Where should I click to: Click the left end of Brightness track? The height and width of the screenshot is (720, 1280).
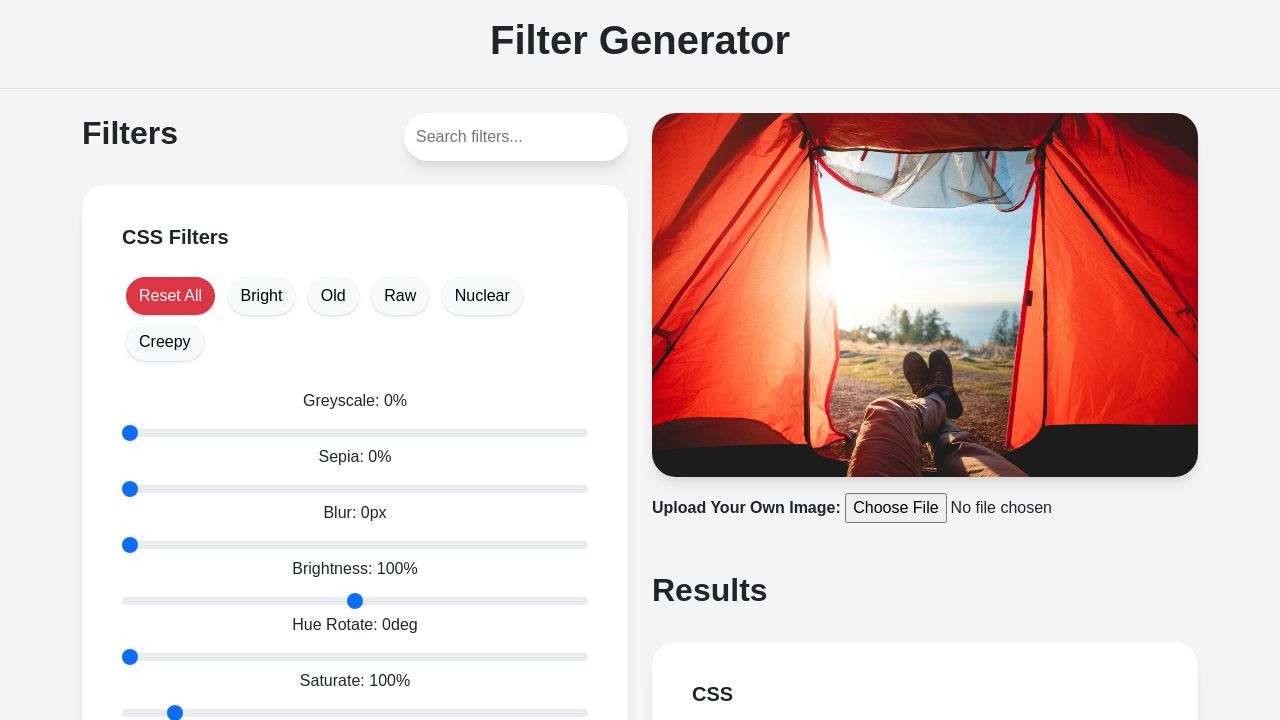coord(126,601)
